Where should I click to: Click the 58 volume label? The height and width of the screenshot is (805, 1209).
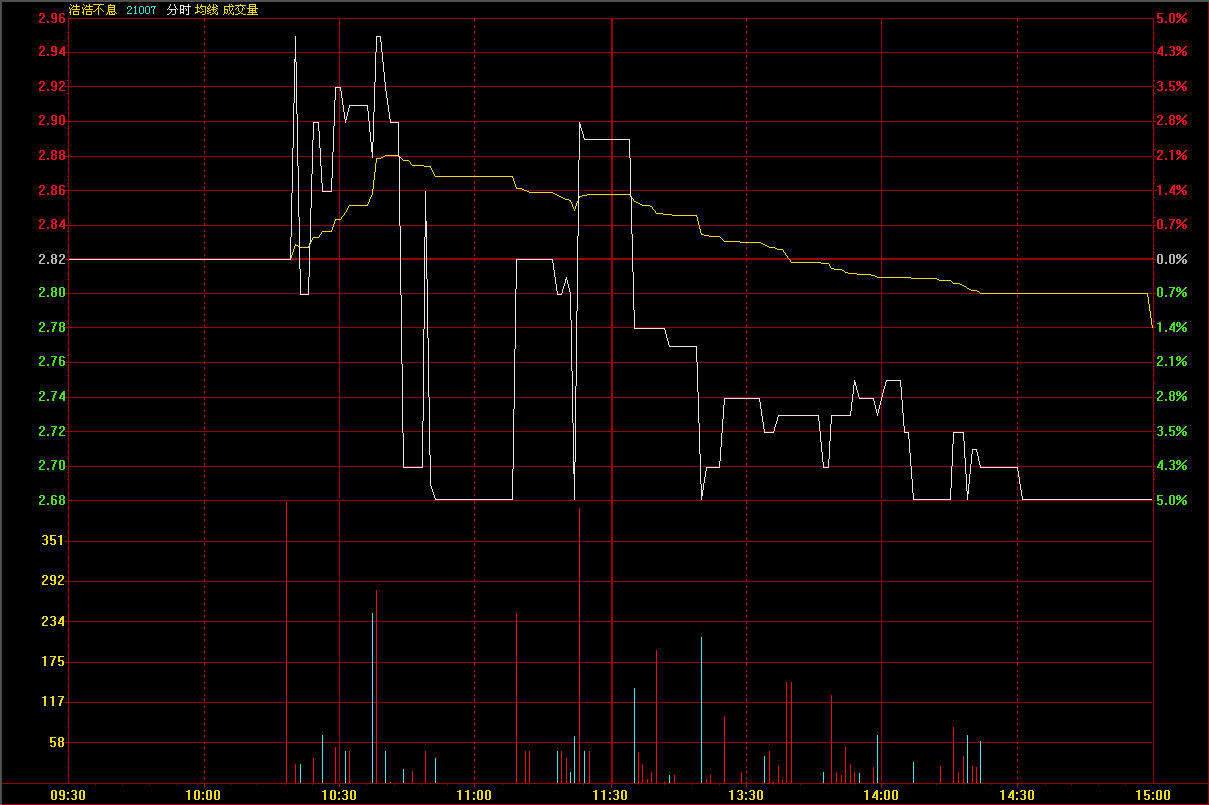point(58,743)
